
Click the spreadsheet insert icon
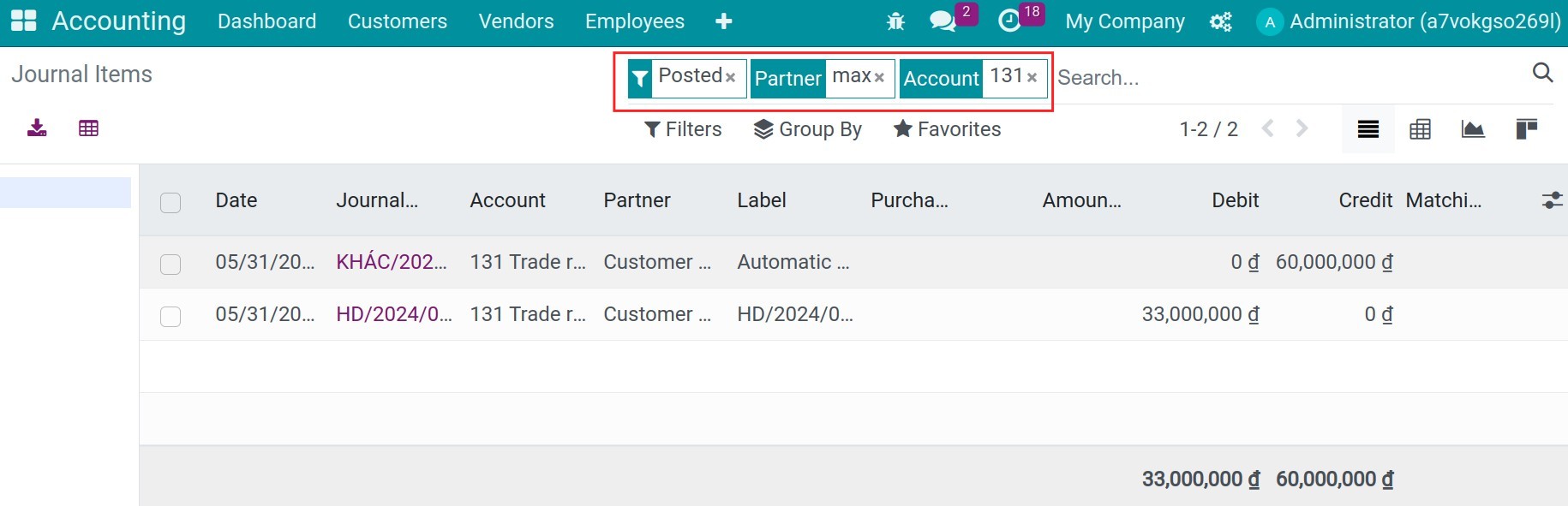point(88,128)
